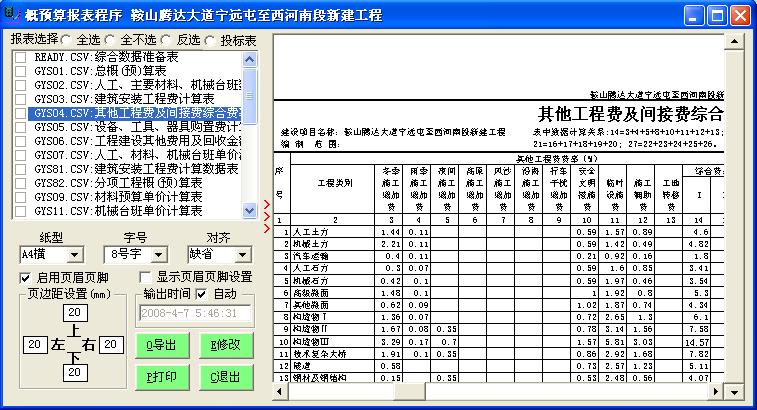Click the E修改 modify button
757x410 pixels.
225,345
